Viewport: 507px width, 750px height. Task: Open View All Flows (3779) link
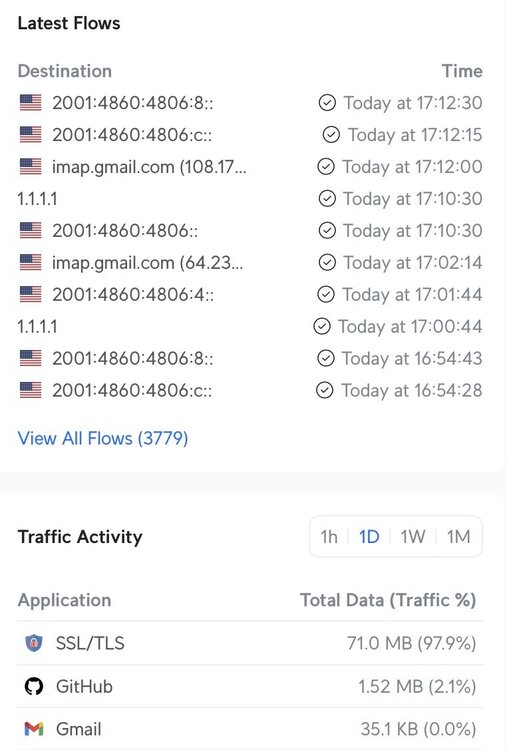point(103,438)
